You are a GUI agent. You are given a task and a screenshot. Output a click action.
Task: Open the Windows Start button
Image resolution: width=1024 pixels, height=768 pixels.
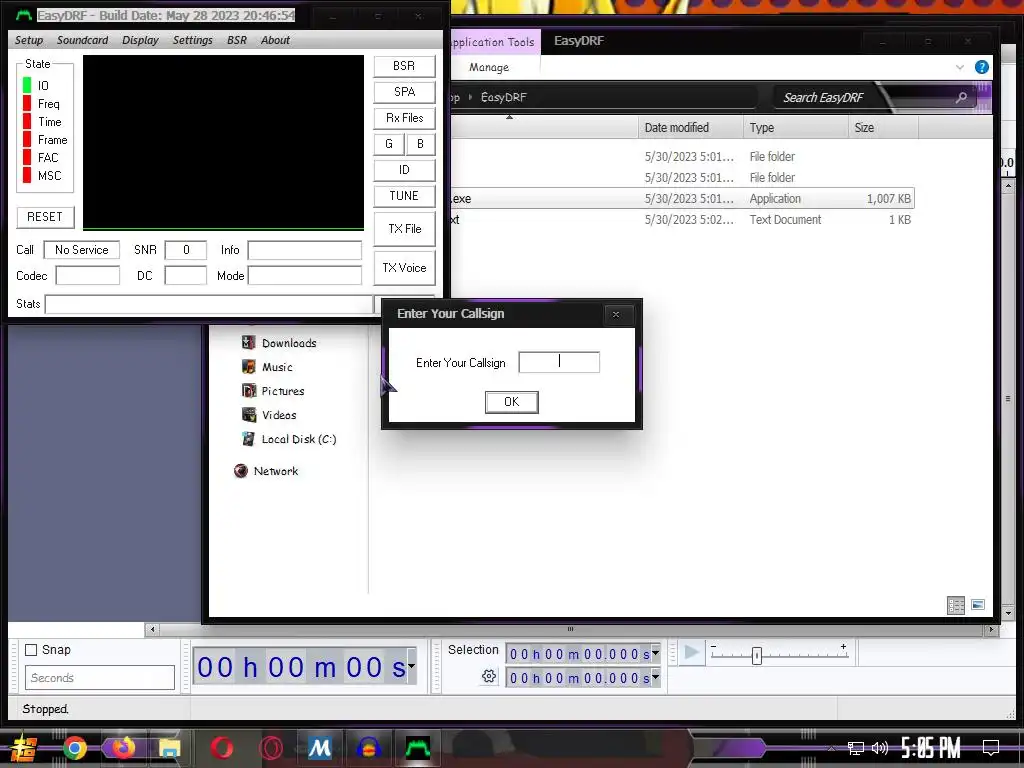pos(24,748)
